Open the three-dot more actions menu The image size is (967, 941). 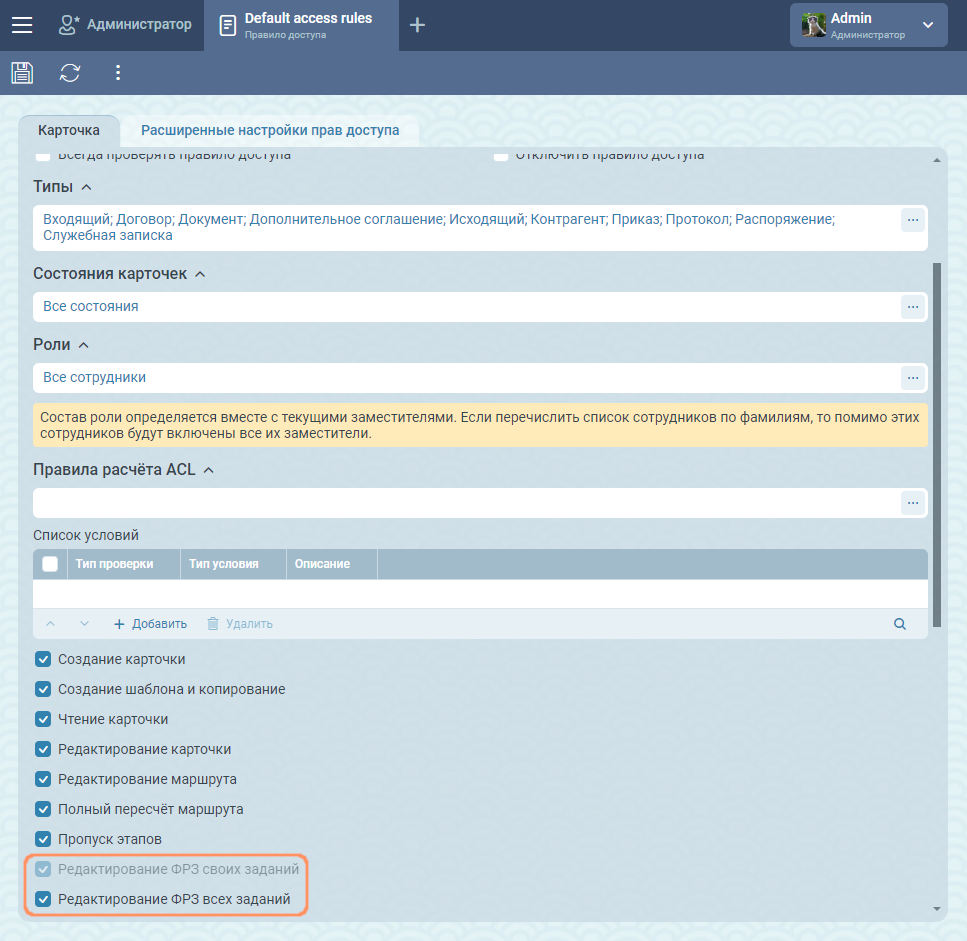tap(118, 73)
